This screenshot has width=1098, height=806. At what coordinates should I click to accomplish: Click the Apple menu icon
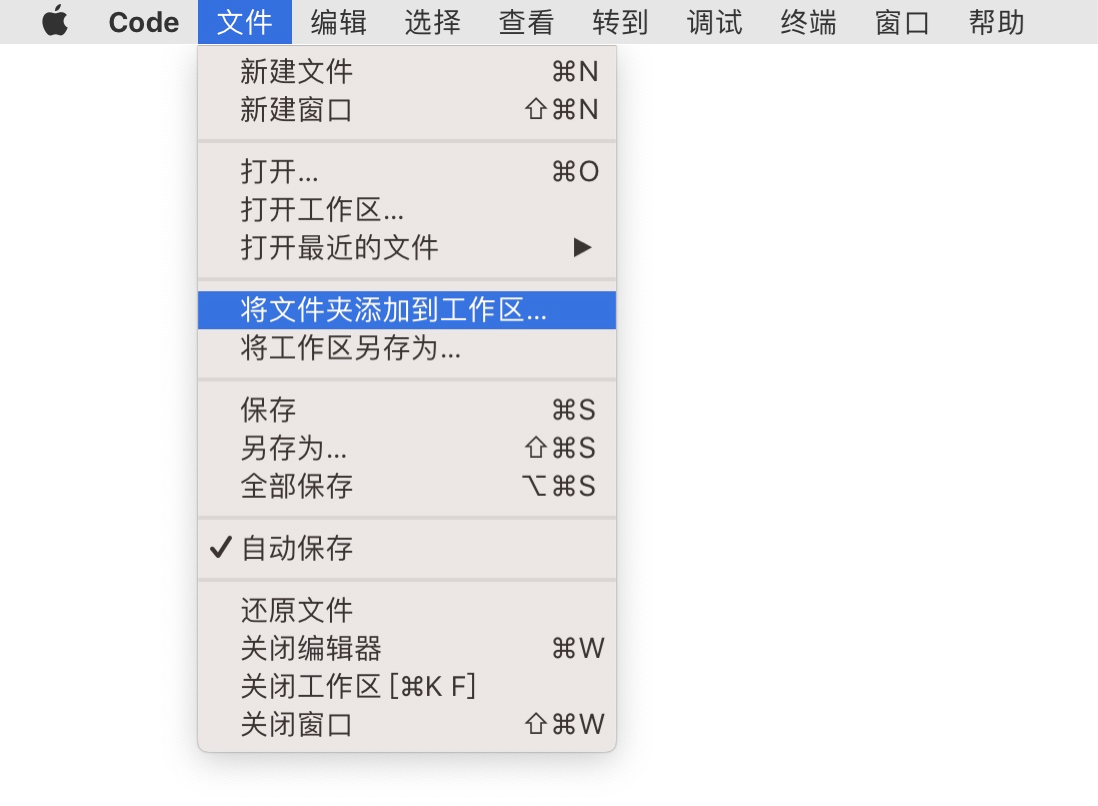pos(55,22)
